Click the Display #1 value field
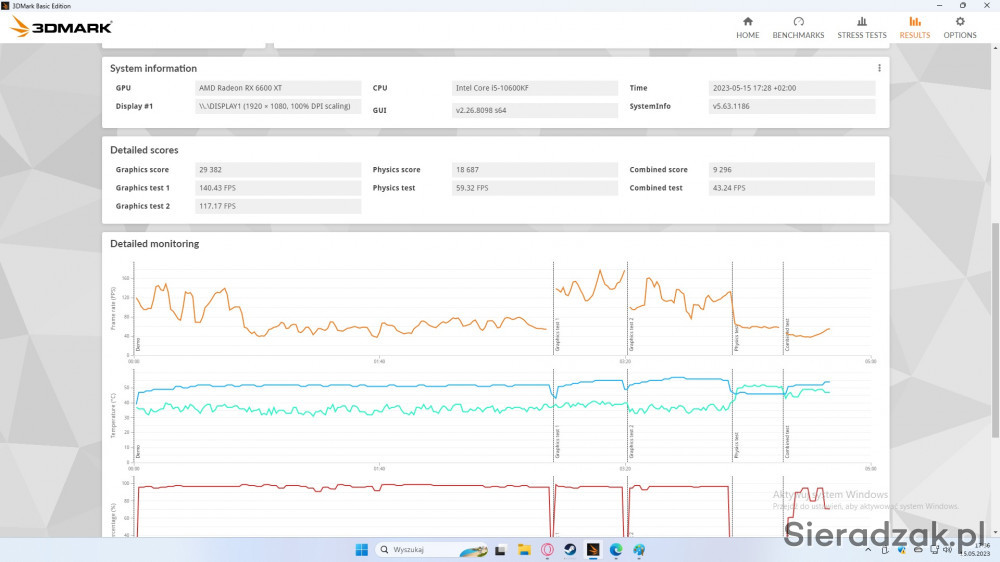Viewport: 1000px width, 562px height. (278, 106)
